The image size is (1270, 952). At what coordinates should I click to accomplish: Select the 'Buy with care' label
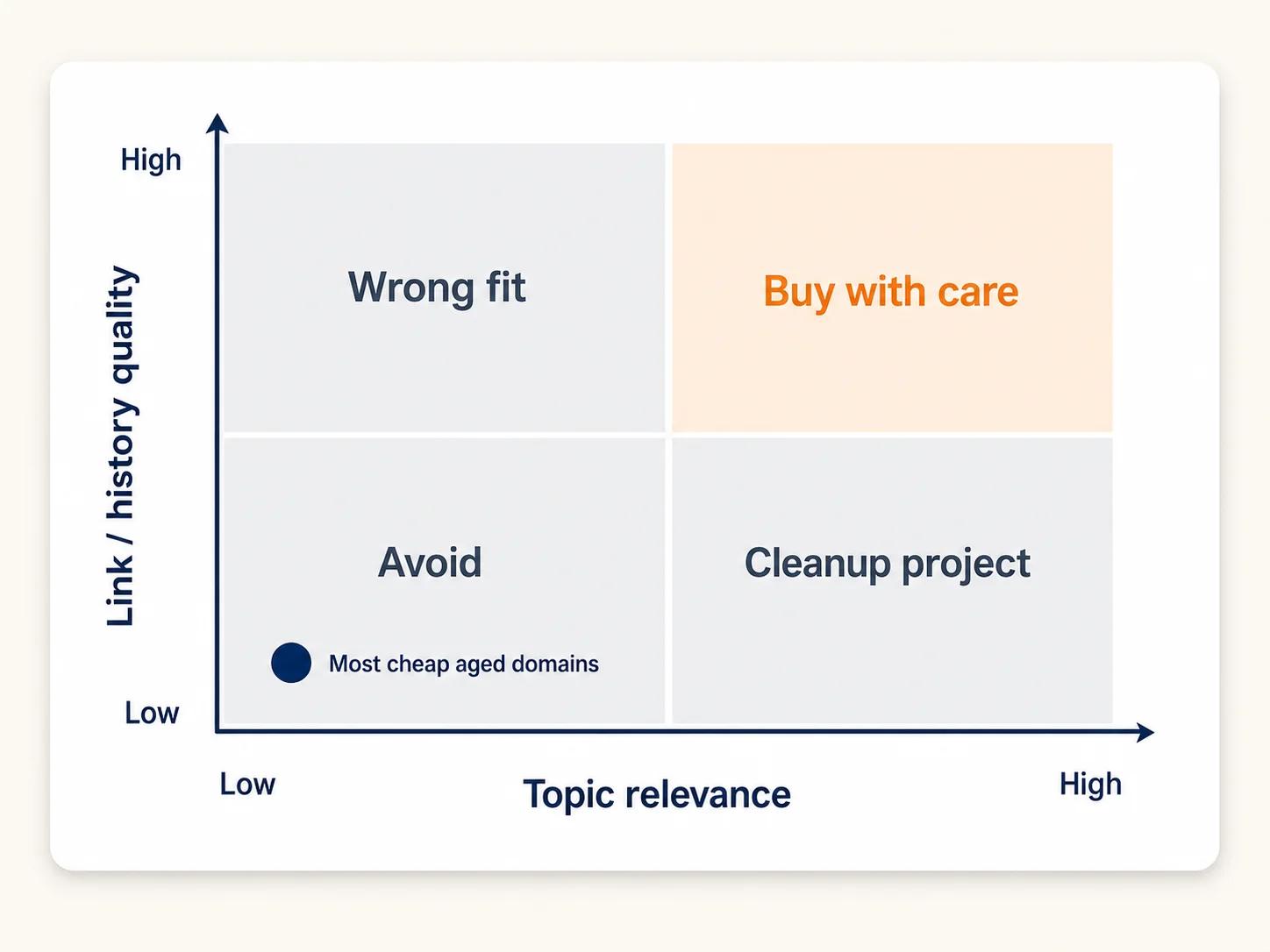890,292
